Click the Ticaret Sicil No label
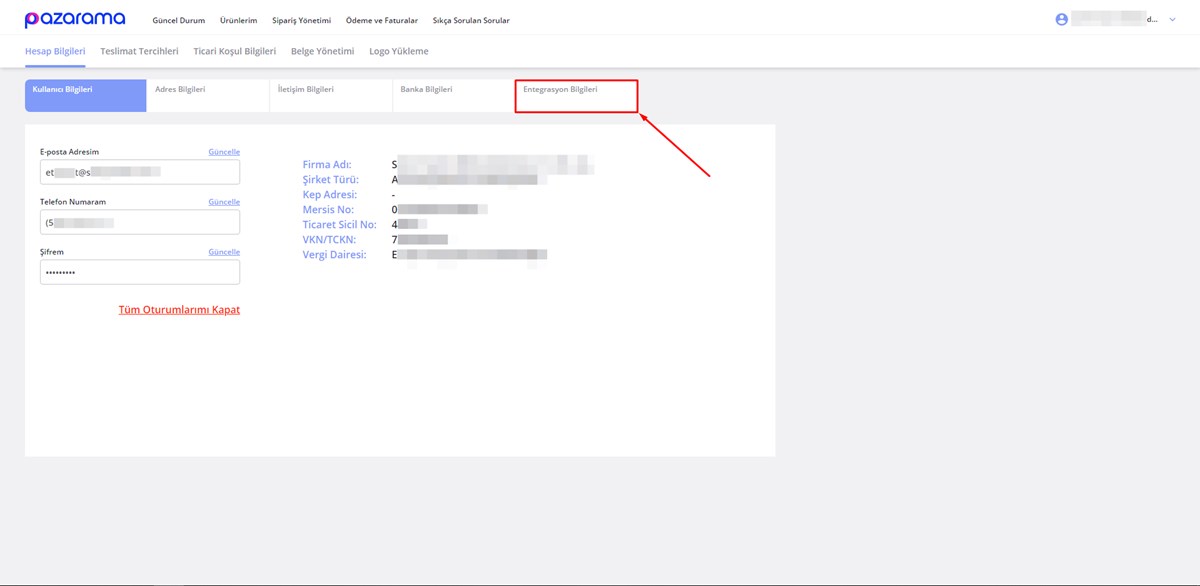Image resolution: width=1200 pixels, height=586 pixels. point(340,225)
